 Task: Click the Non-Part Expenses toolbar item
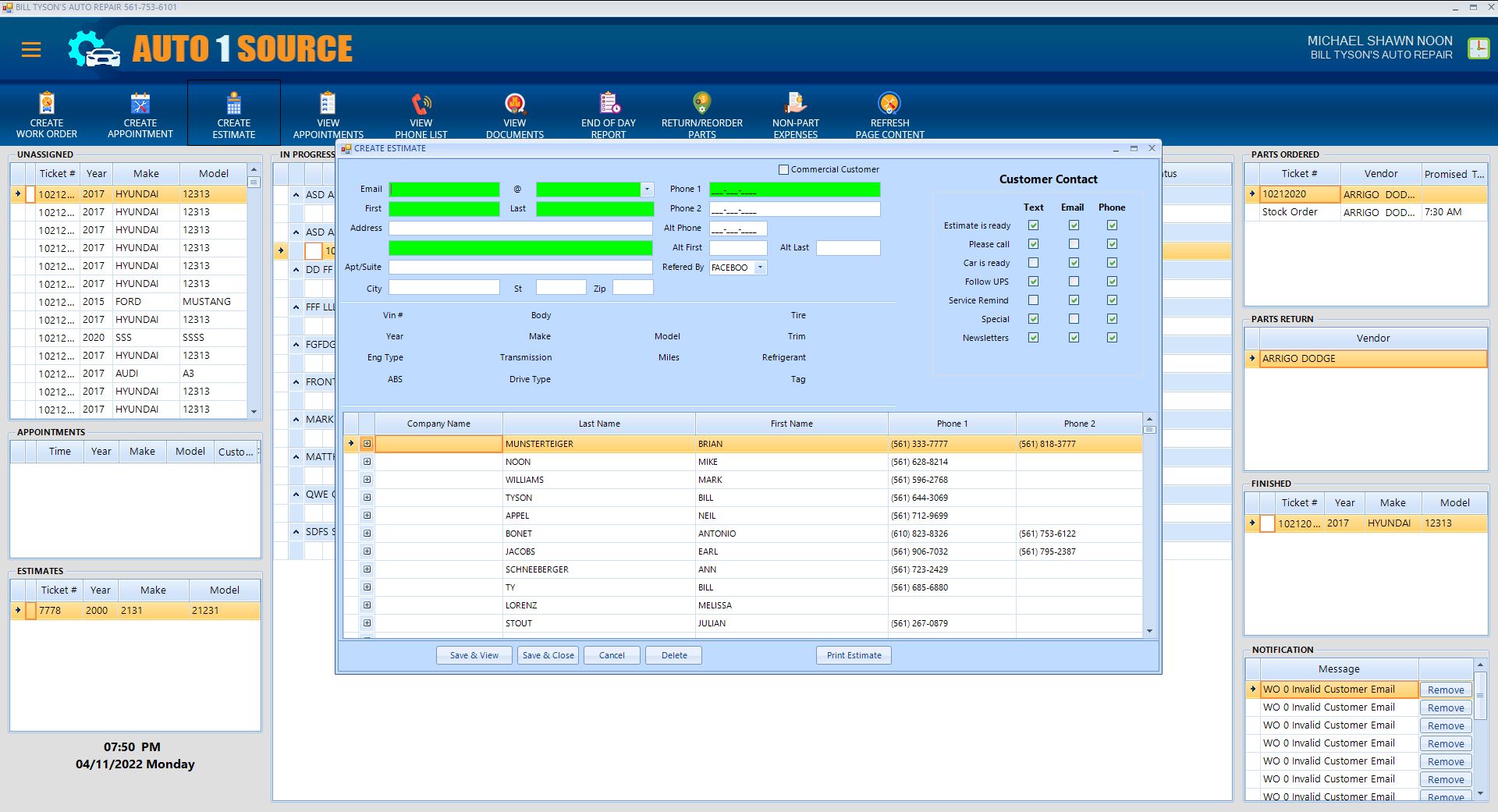tap(796, 104)
